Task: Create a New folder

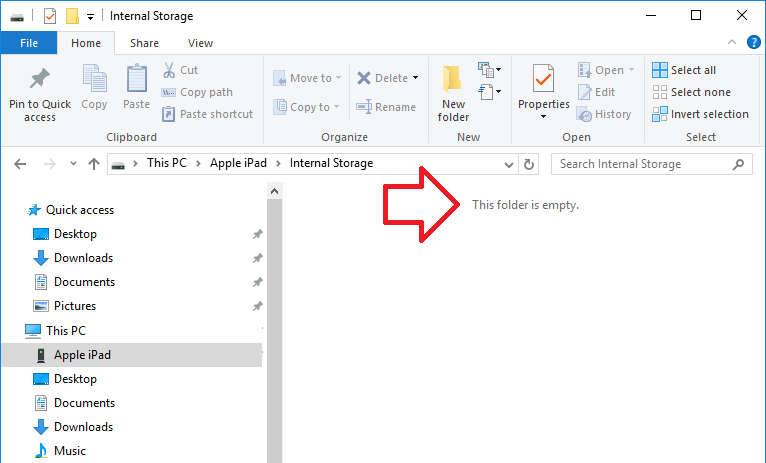Action: click(x=453, y=93)
